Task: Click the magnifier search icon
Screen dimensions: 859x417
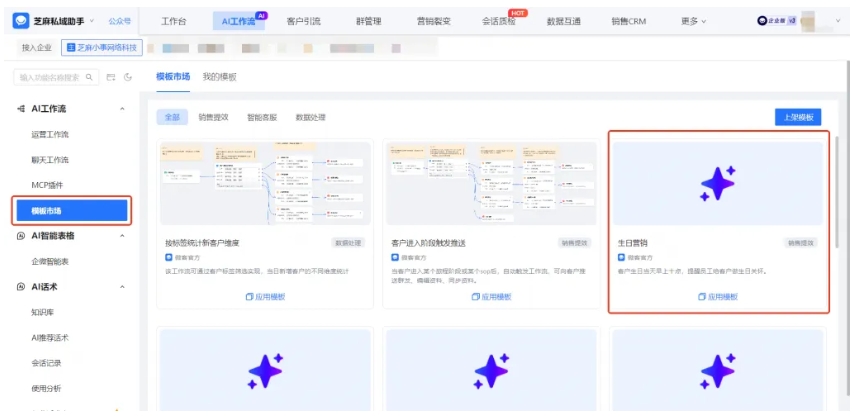Action: tap(89, 77)
